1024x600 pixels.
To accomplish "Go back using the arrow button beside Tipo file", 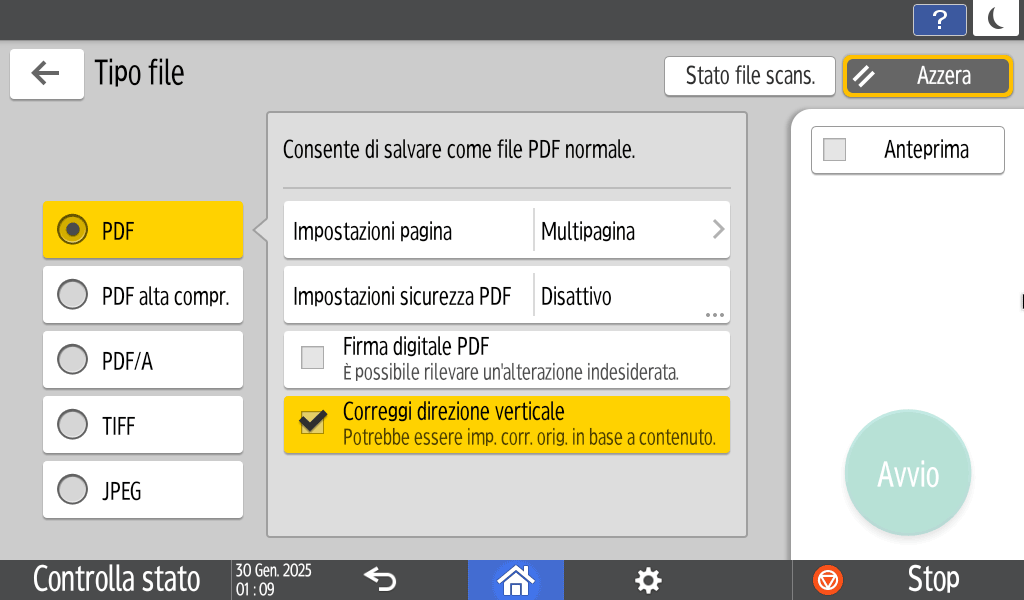I will [x=46, y=73].
